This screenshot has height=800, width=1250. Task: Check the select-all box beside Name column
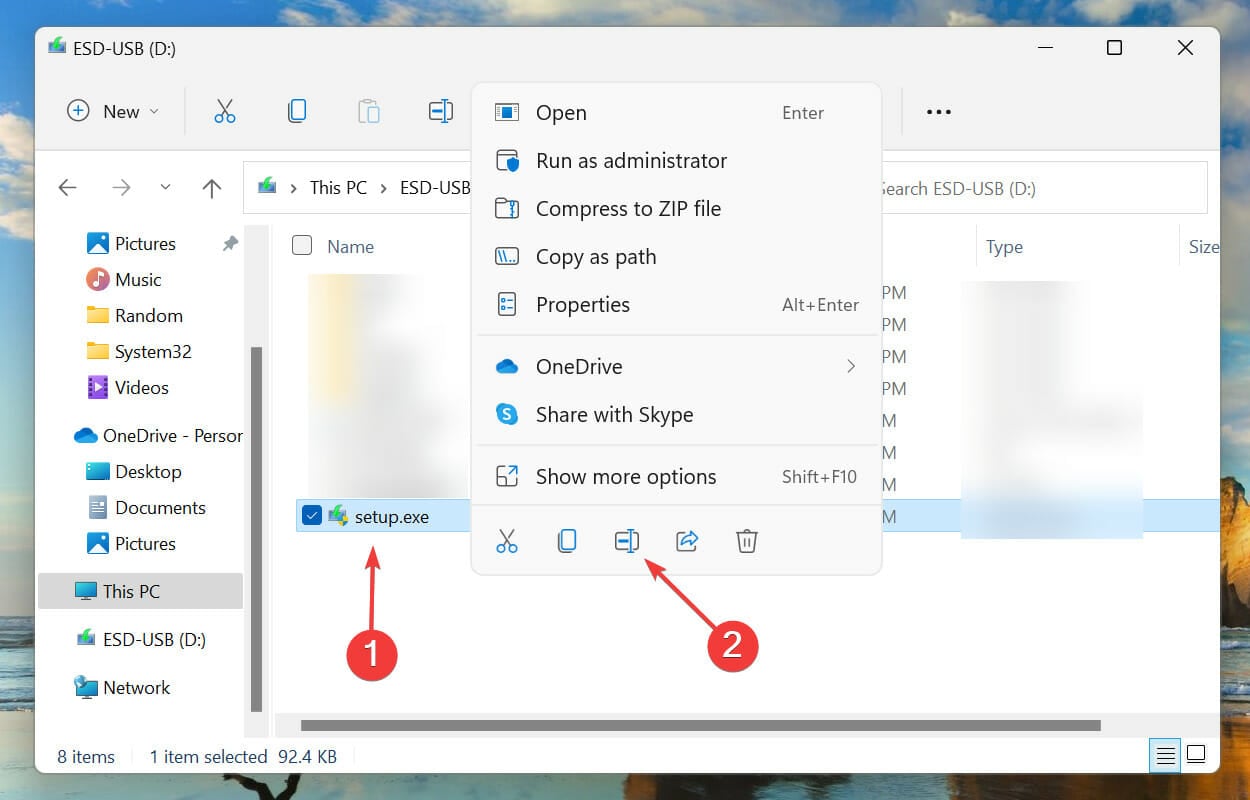301,246
